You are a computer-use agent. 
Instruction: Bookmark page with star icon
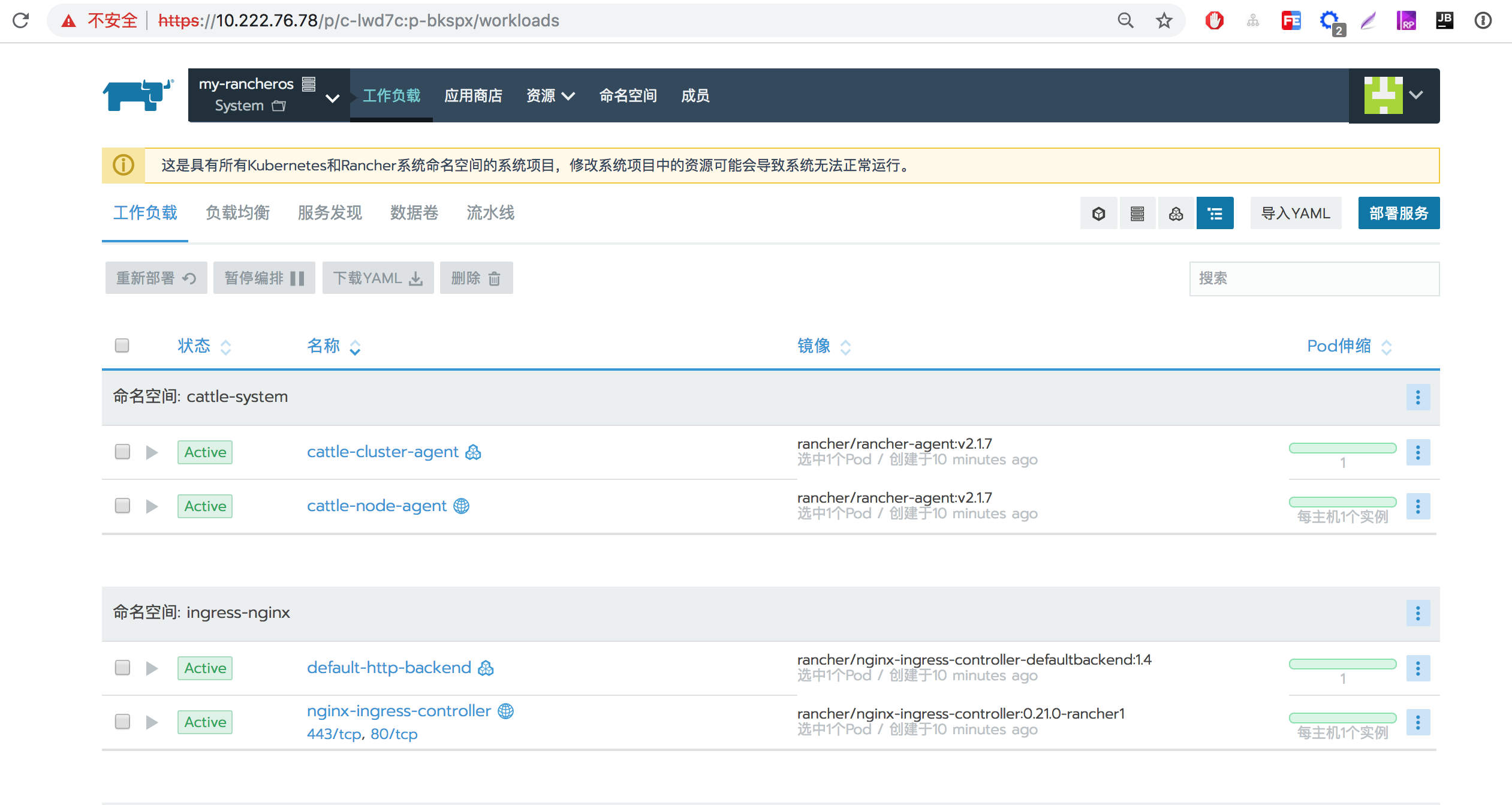tap(1164, 21)
